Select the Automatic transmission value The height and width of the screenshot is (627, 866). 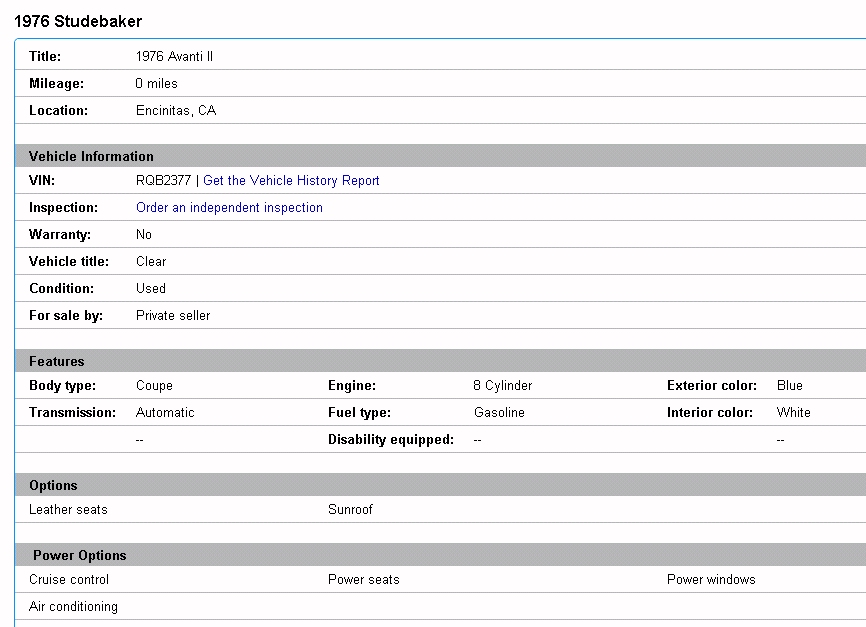pos(165,412)
